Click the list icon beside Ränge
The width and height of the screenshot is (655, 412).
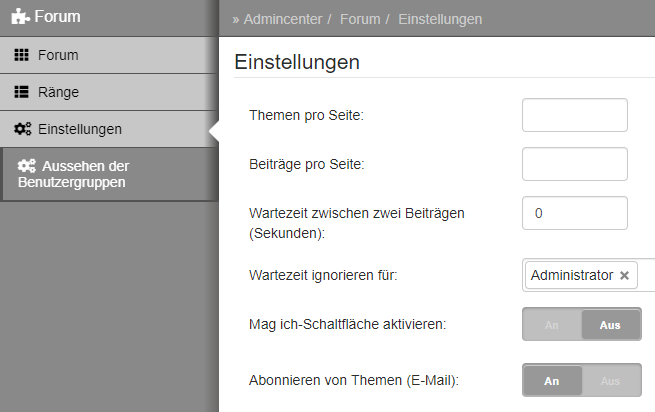[21, 92]
